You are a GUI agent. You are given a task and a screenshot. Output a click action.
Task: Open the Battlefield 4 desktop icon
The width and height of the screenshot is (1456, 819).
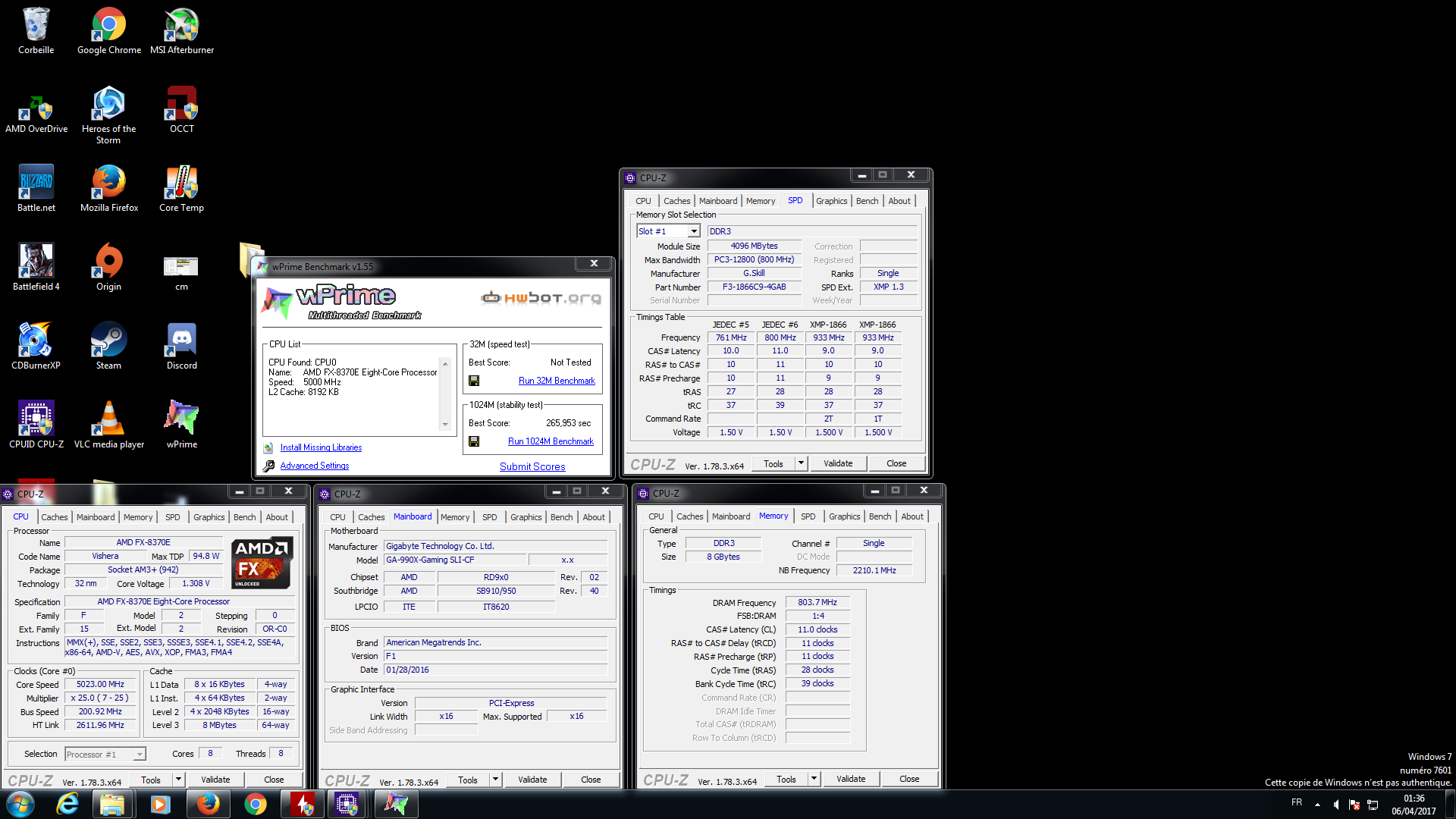36,268
